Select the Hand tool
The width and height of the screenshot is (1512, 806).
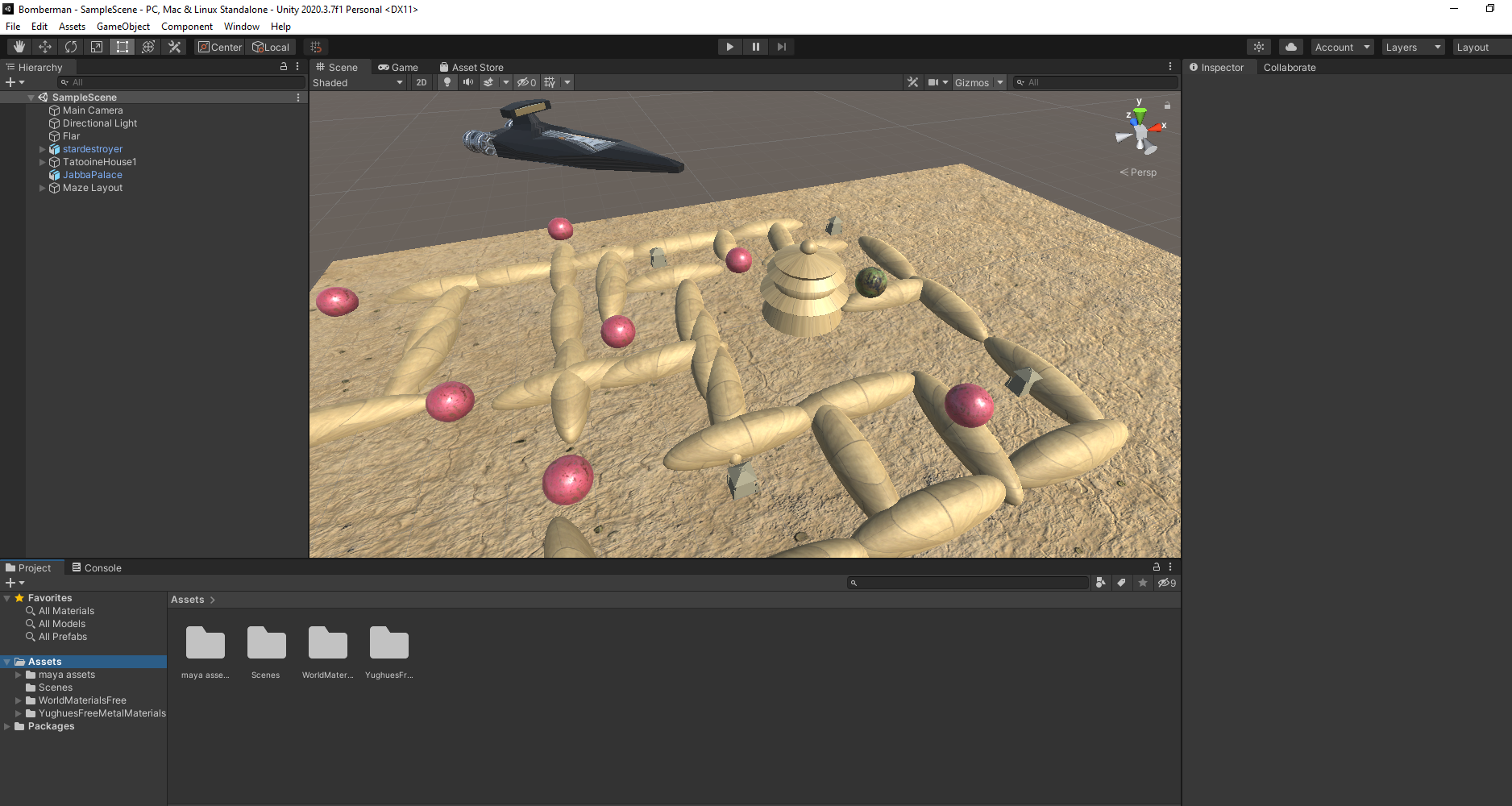[19, 47]
